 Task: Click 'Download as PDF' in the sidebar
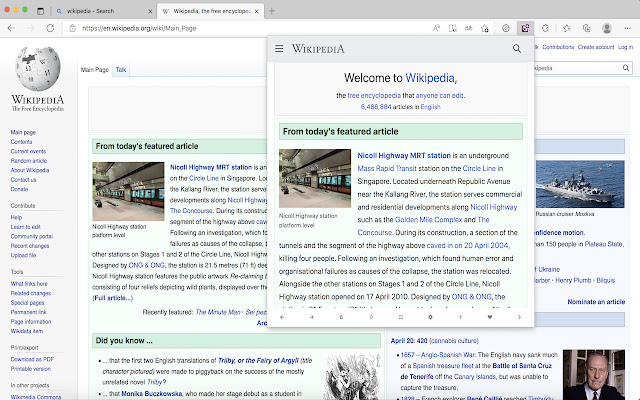34,358
